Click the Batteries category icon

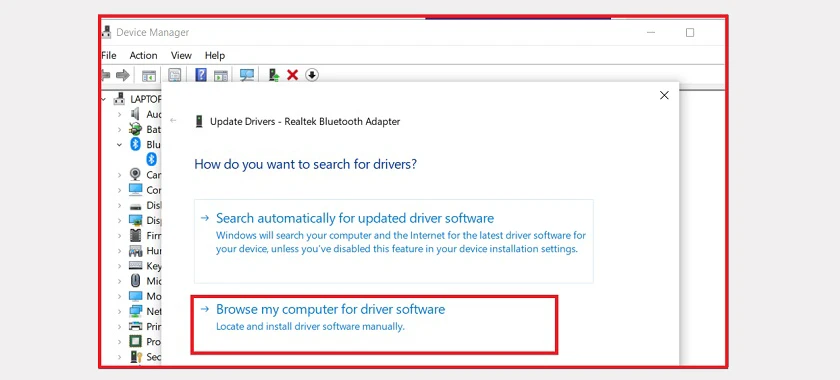click(x=136, y=129)
